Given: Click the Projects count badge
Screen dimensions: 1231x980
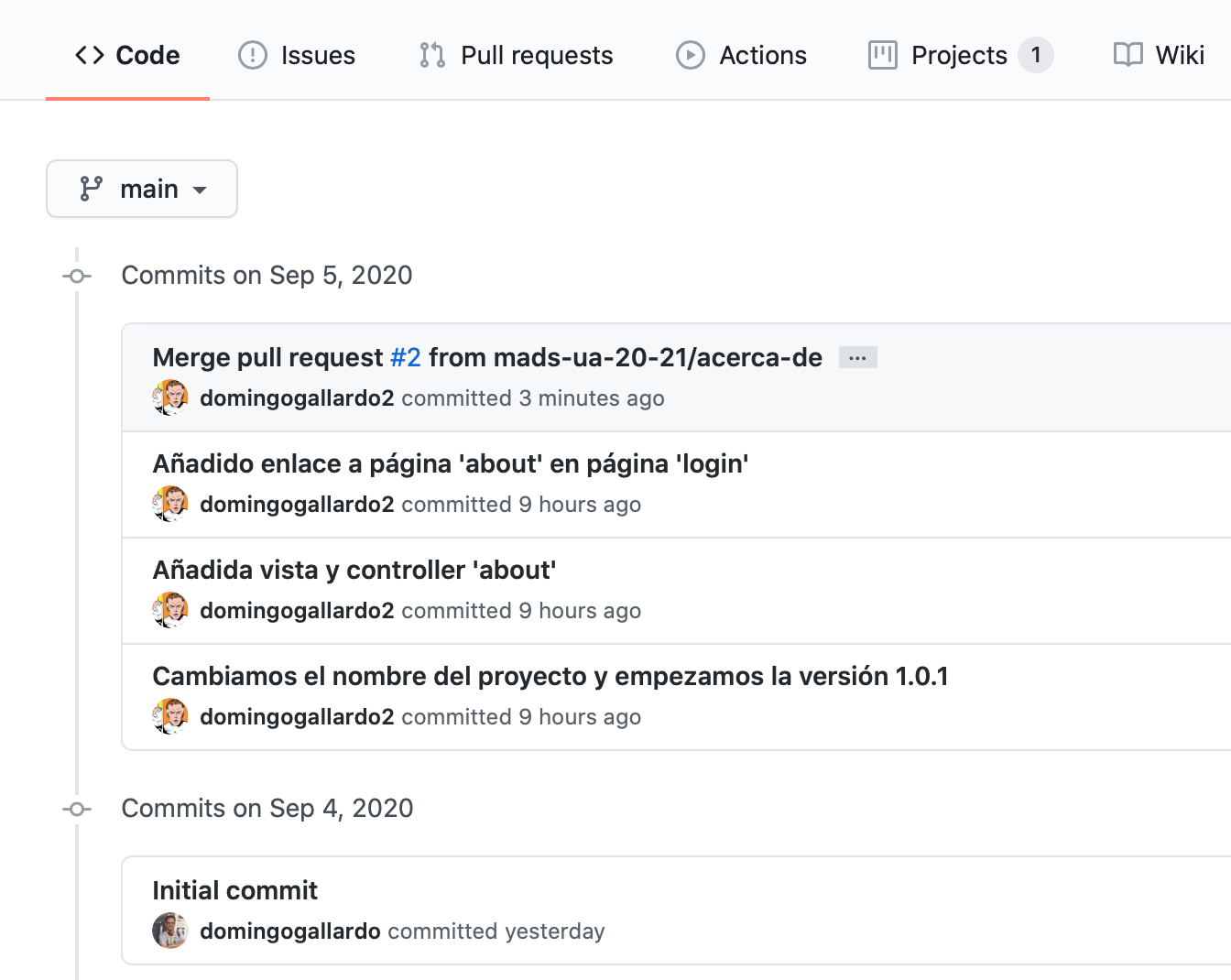Looking at the screenshot, I should click(x=1036, y=55).
